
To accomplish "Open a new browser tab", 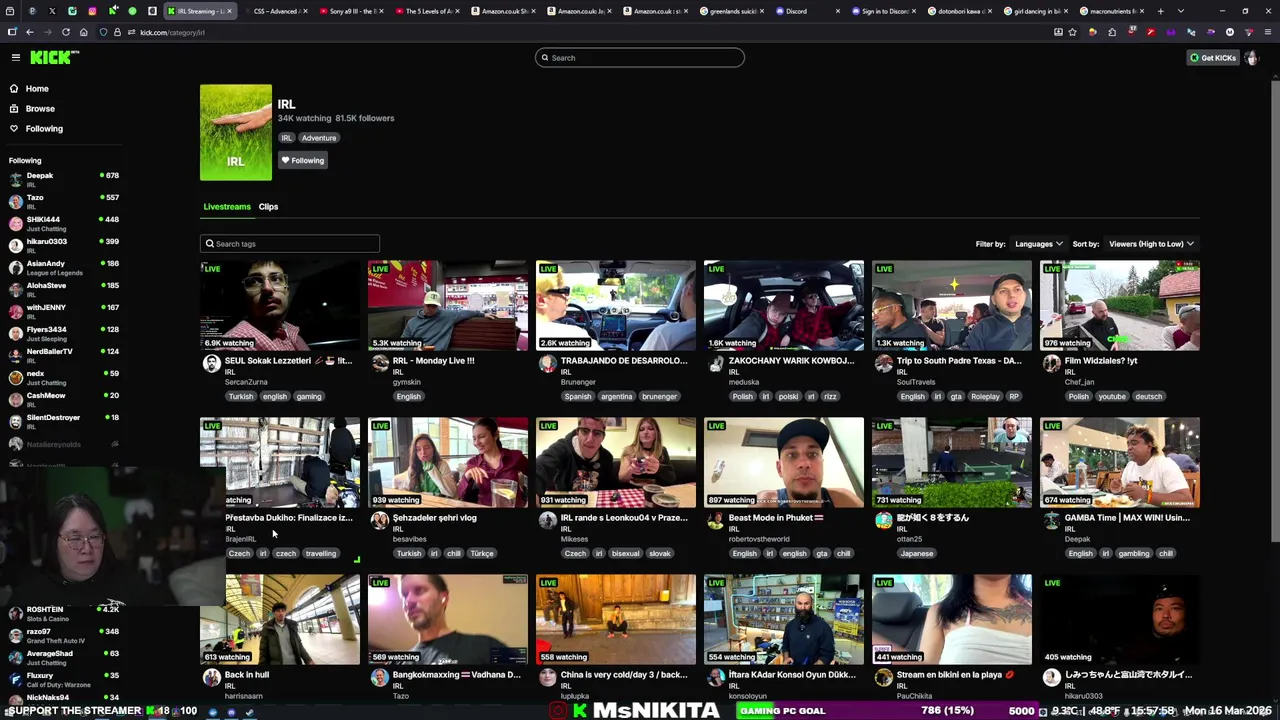I will 1160,11.
